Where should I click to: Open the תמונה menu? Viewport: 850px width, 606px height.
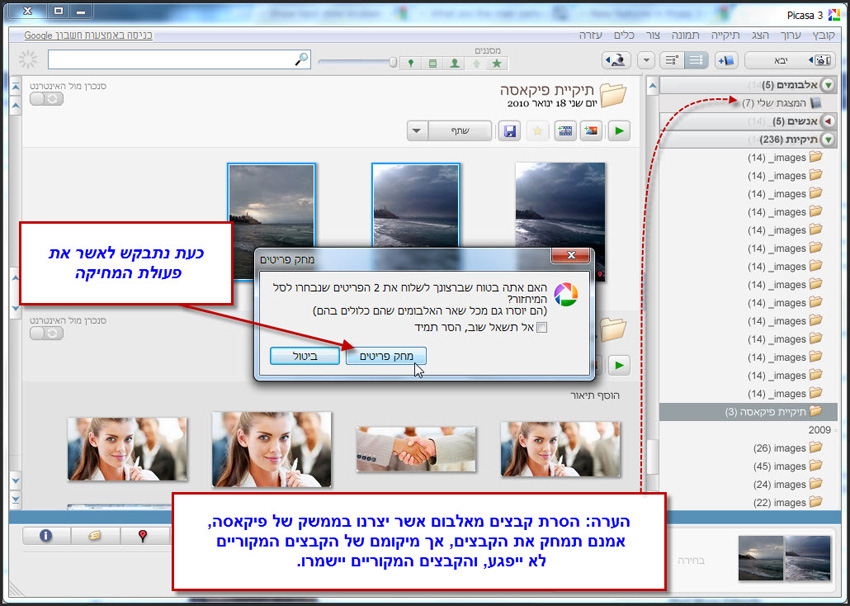point(686,35)
